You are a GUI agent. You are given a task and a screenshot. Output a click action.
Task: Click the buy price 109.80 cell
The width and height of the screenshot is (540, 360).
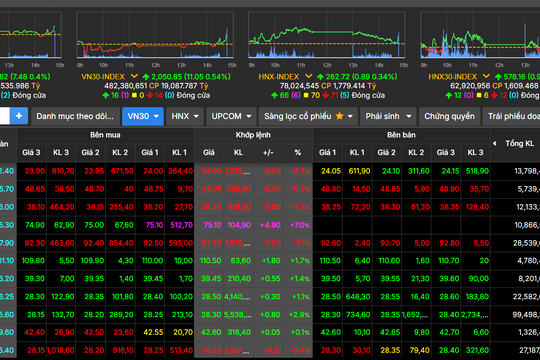pyautogui.click(x=33, y=261)
